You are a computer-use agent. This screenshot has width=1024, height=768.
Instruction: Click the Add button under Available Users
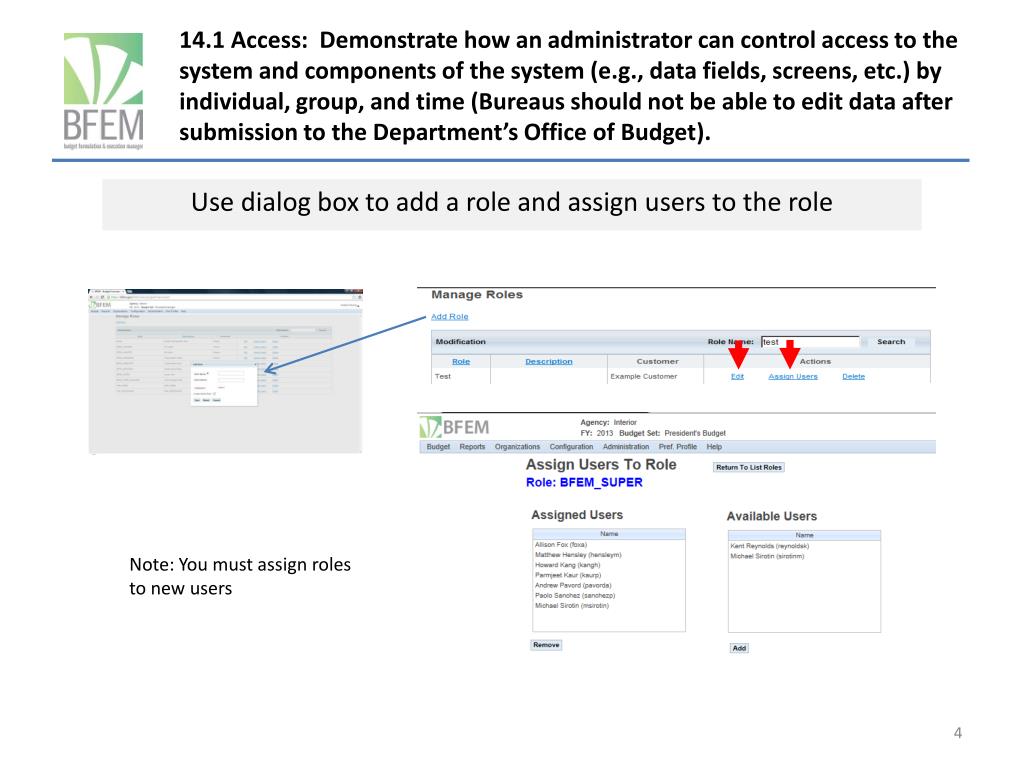(739, 648)
